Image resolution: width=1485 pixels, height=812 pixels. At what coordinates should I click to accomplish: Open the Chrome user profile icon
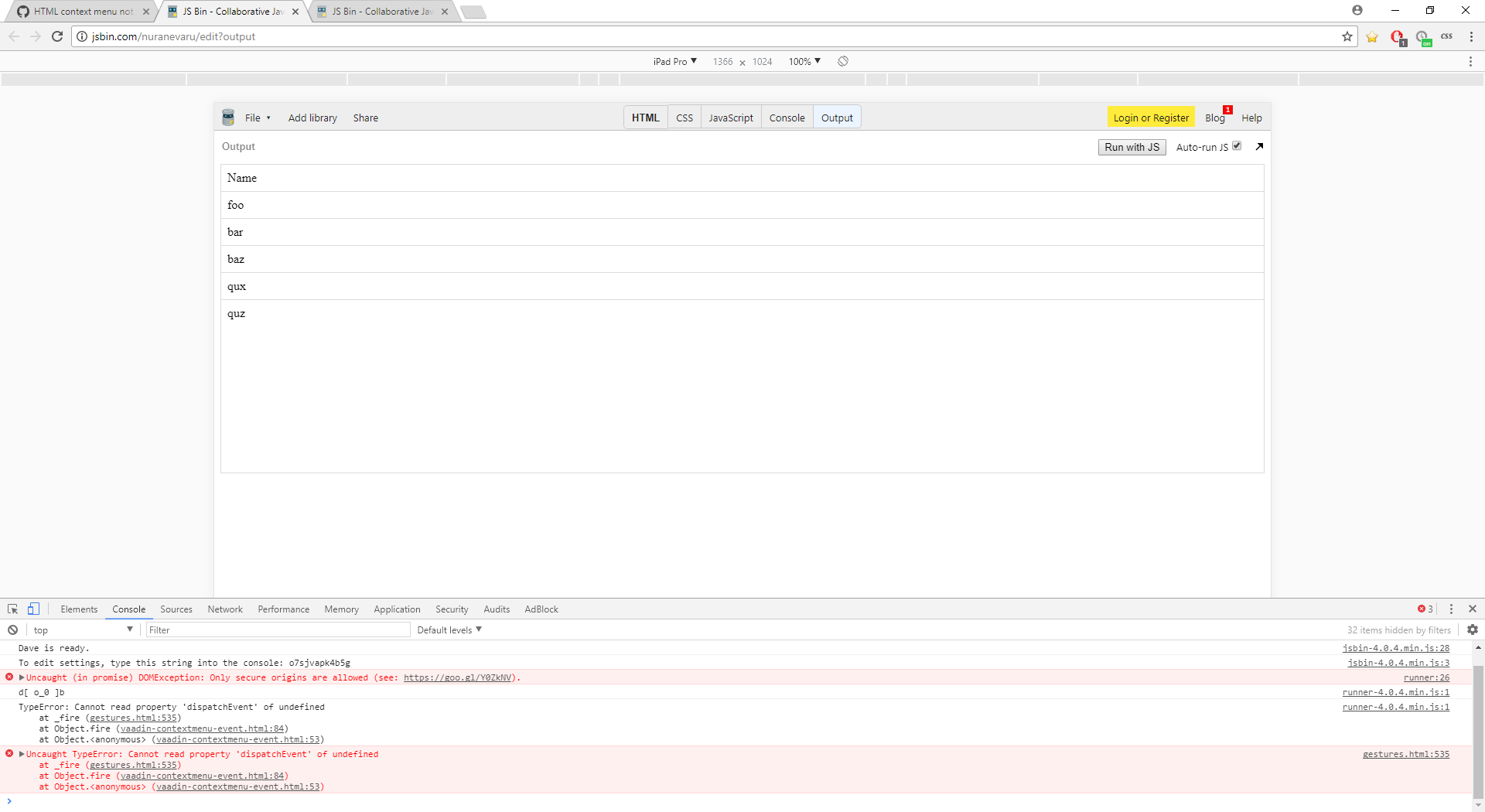[x=1357, y=10]
